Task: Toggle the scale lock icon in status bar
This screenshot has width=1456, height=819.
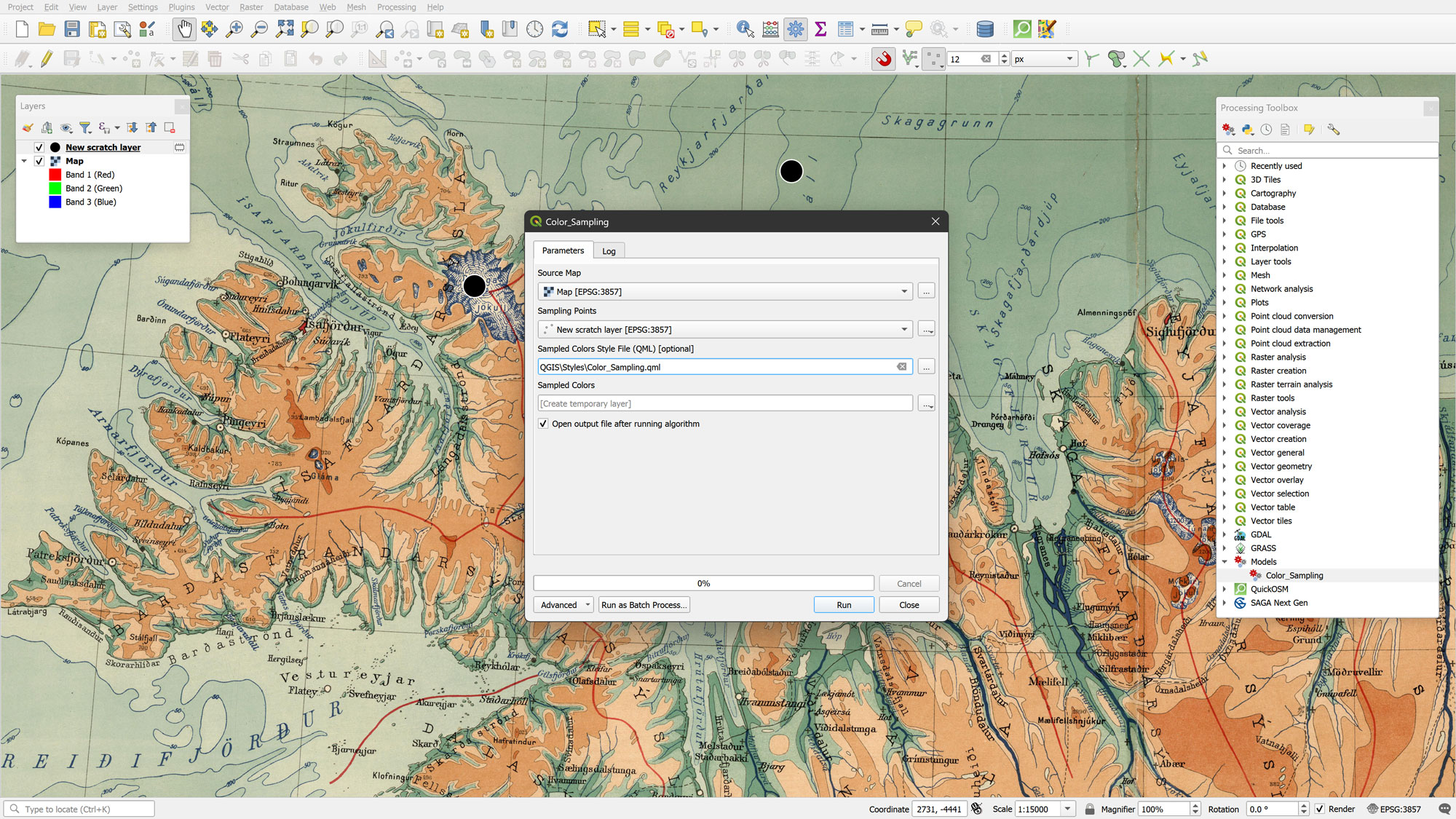Action: tap(1090, 809)
